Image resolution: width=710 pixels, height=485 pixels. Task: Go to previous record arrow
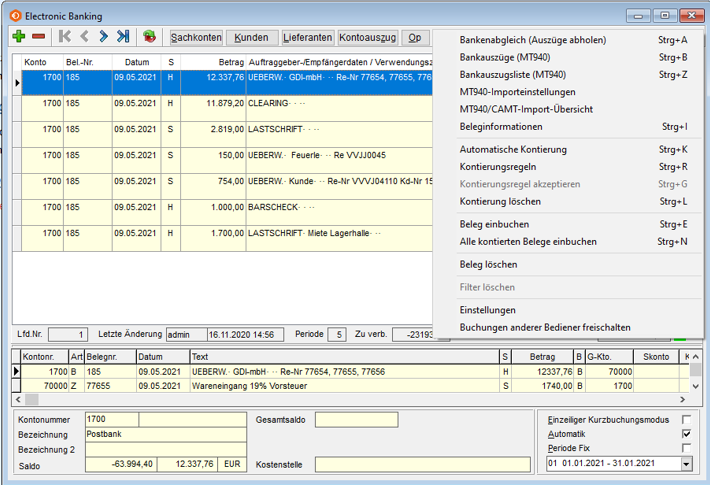(84, 37)
